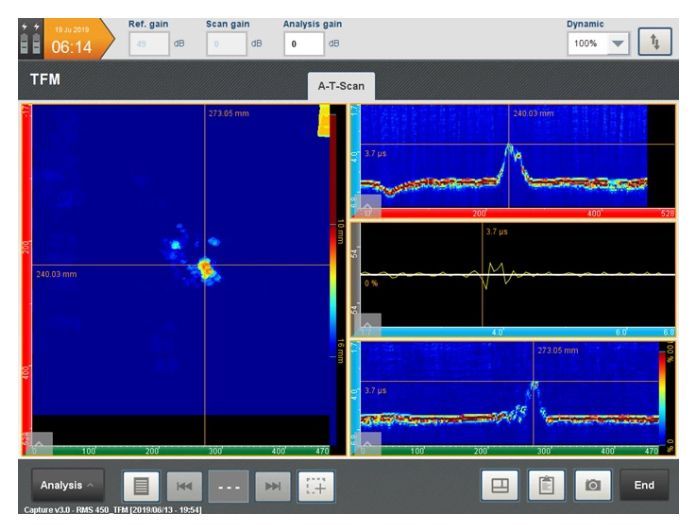Switch to the A-T-Scan tab
The image size is (700, 525).
pyautogui.click(x=341, y=87)
